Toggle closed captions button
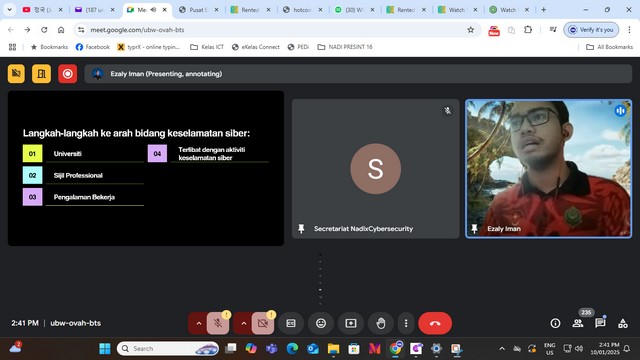The image size is (640, 360). (x=291, y=323)
